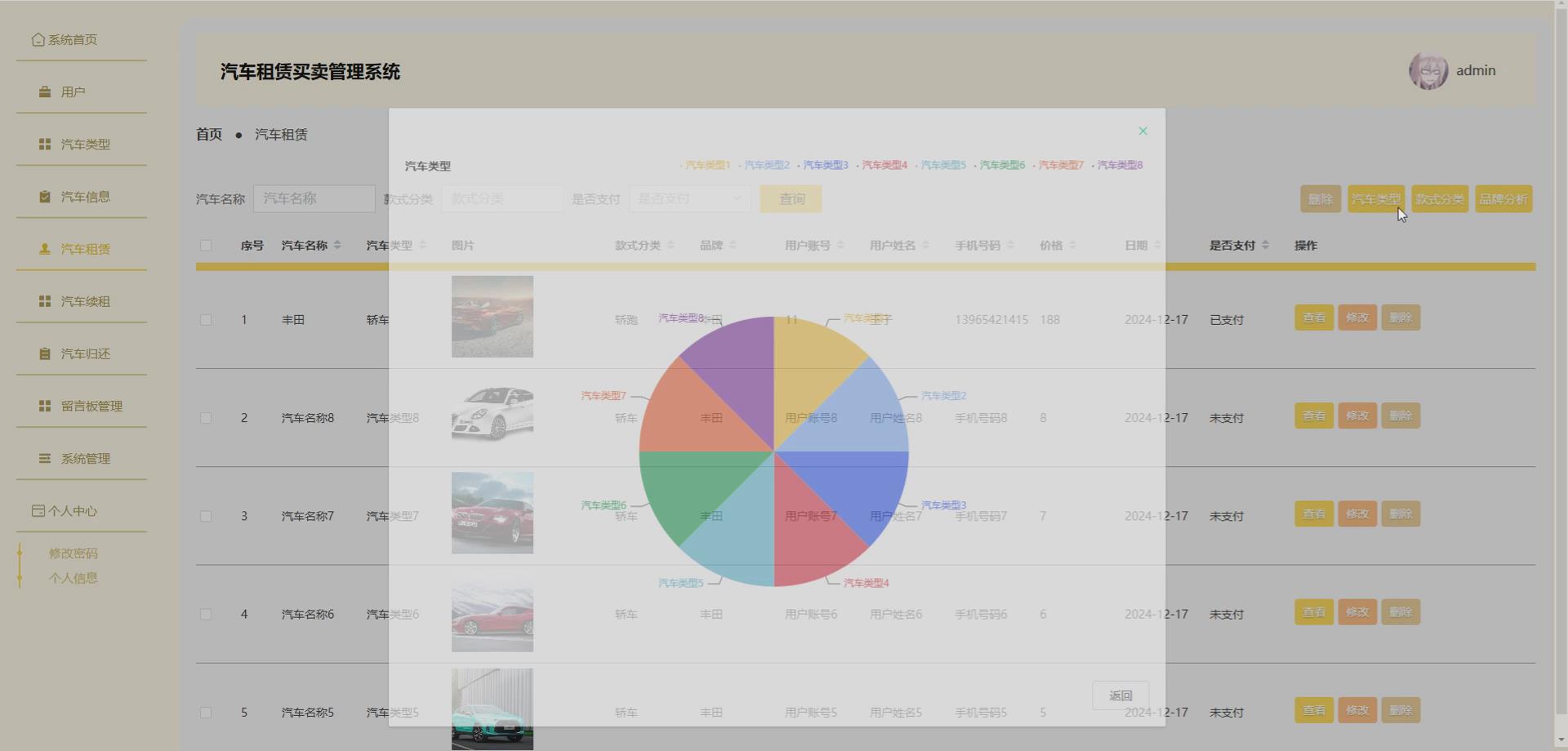Click the 返回 button in the dialog
The image size is (1568, 751).
1120,695
